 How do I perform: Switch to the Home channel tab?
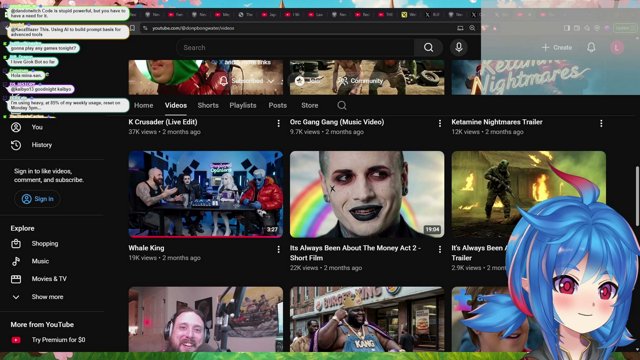click(144, 105)
